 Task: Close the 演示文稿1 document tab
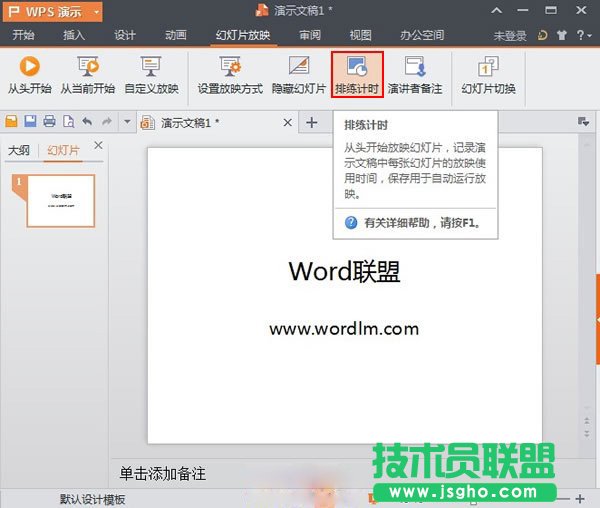click(x=286, y=122)
